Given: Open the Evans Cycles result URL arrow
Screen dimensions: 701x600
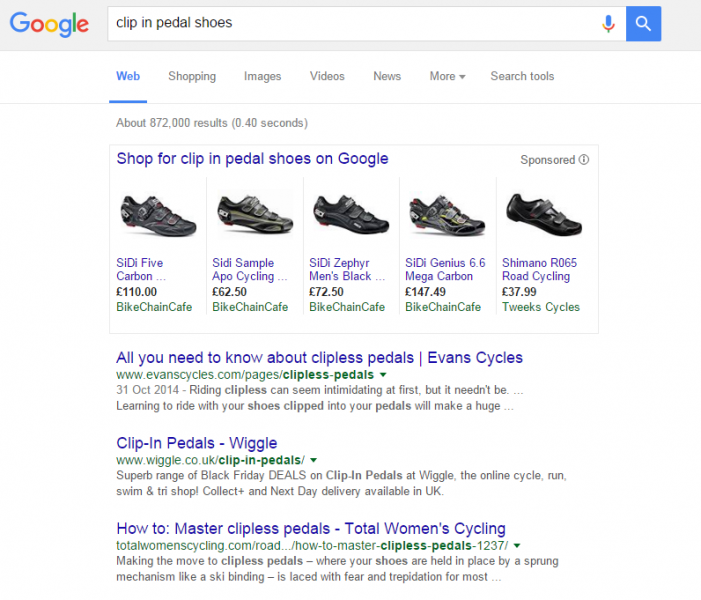Looking at the screenshot, I should pyautogui.click(x=383, y=375).
